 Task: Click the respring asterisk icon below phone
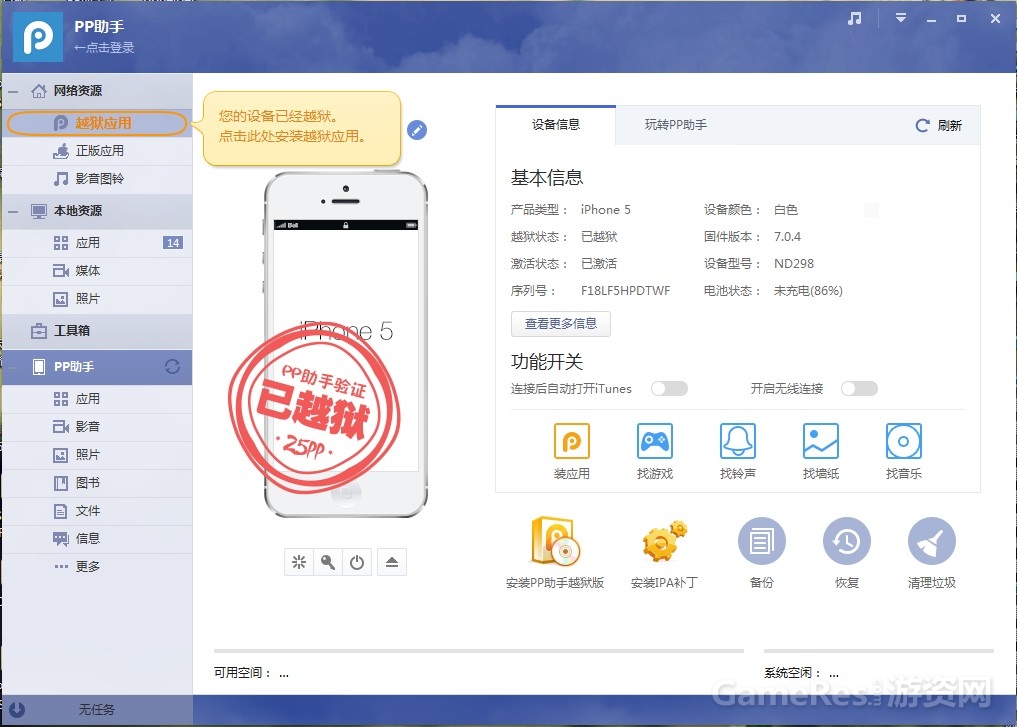(299, 562)
